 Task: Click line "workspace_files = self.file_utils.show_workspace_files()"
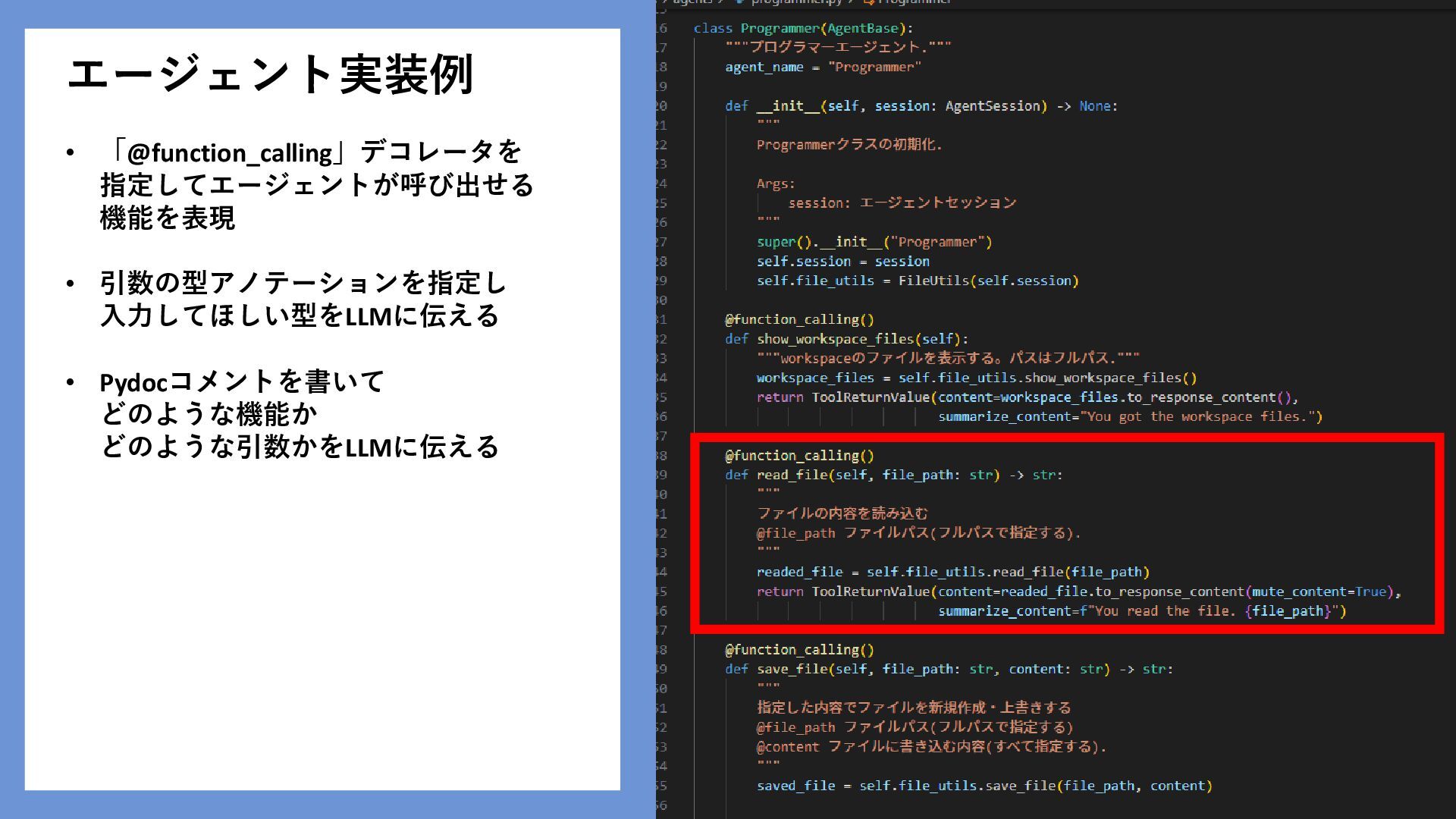pos(977,378)
